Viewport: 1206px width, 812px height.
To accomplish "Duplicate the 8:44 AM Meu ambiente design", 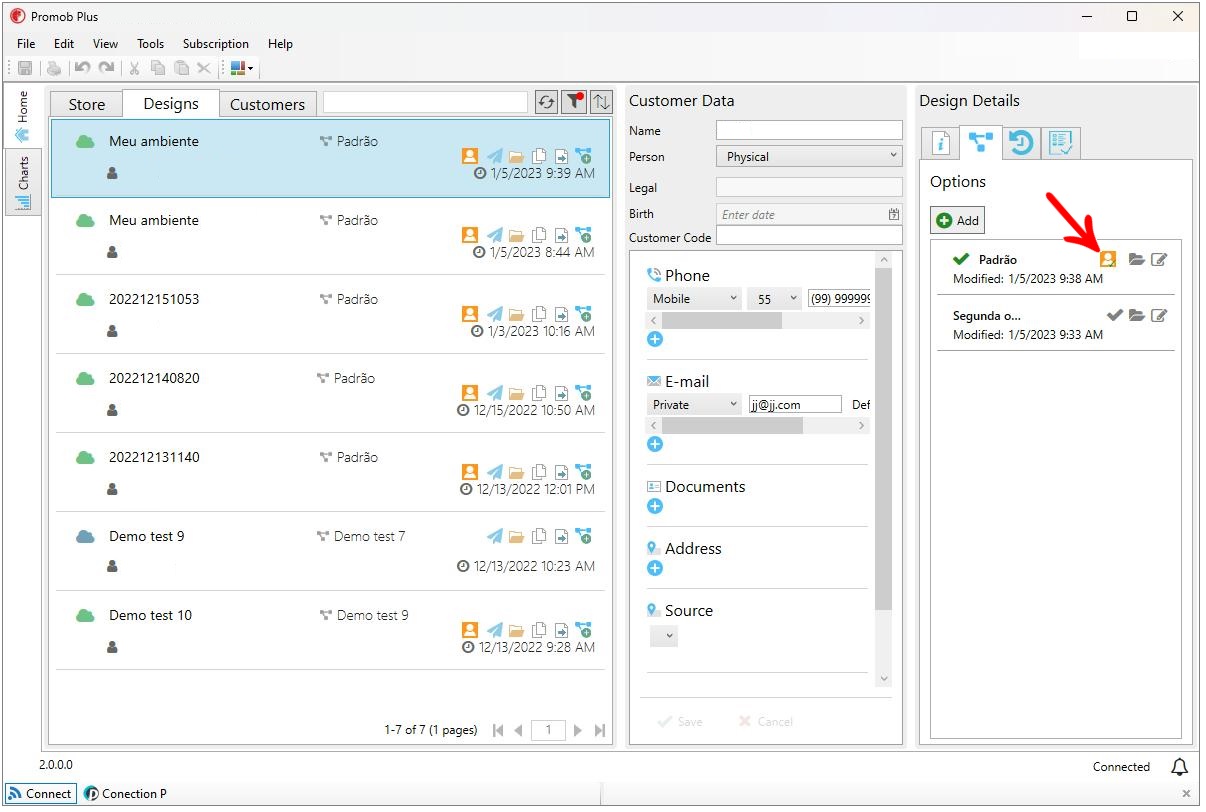I will 539,235.
